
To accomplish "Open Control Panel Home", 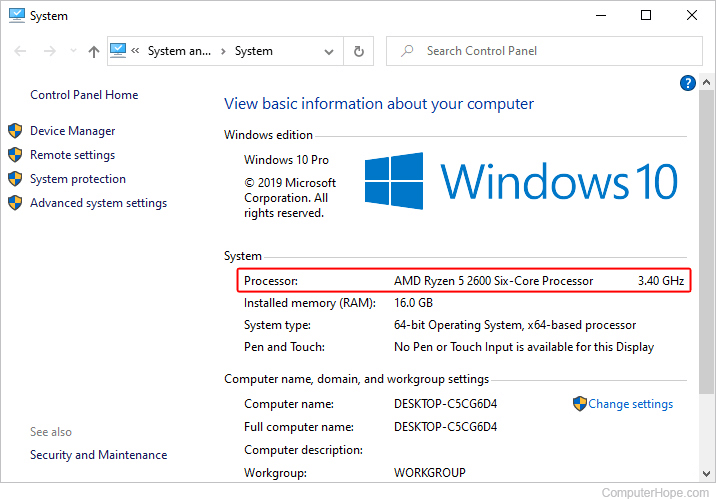I will click(x=84, y=94).
